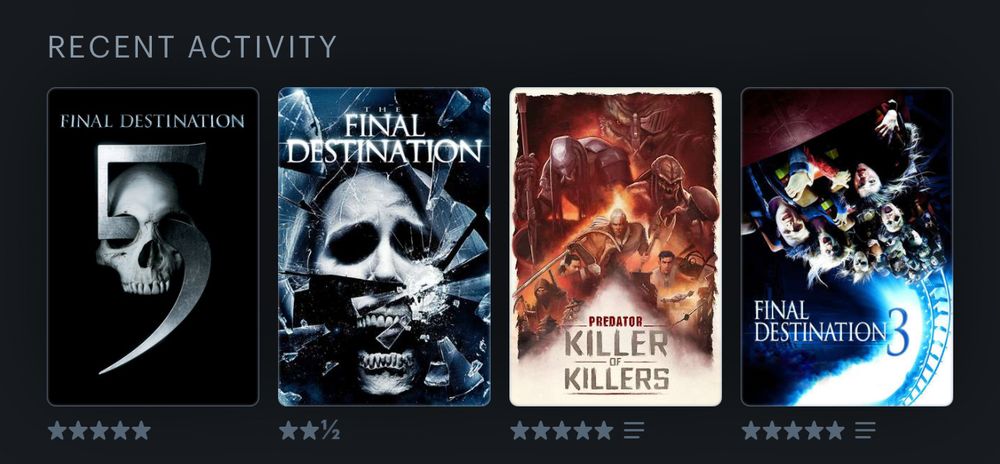Click last star under Final Destination 5

tap(141, 430)
